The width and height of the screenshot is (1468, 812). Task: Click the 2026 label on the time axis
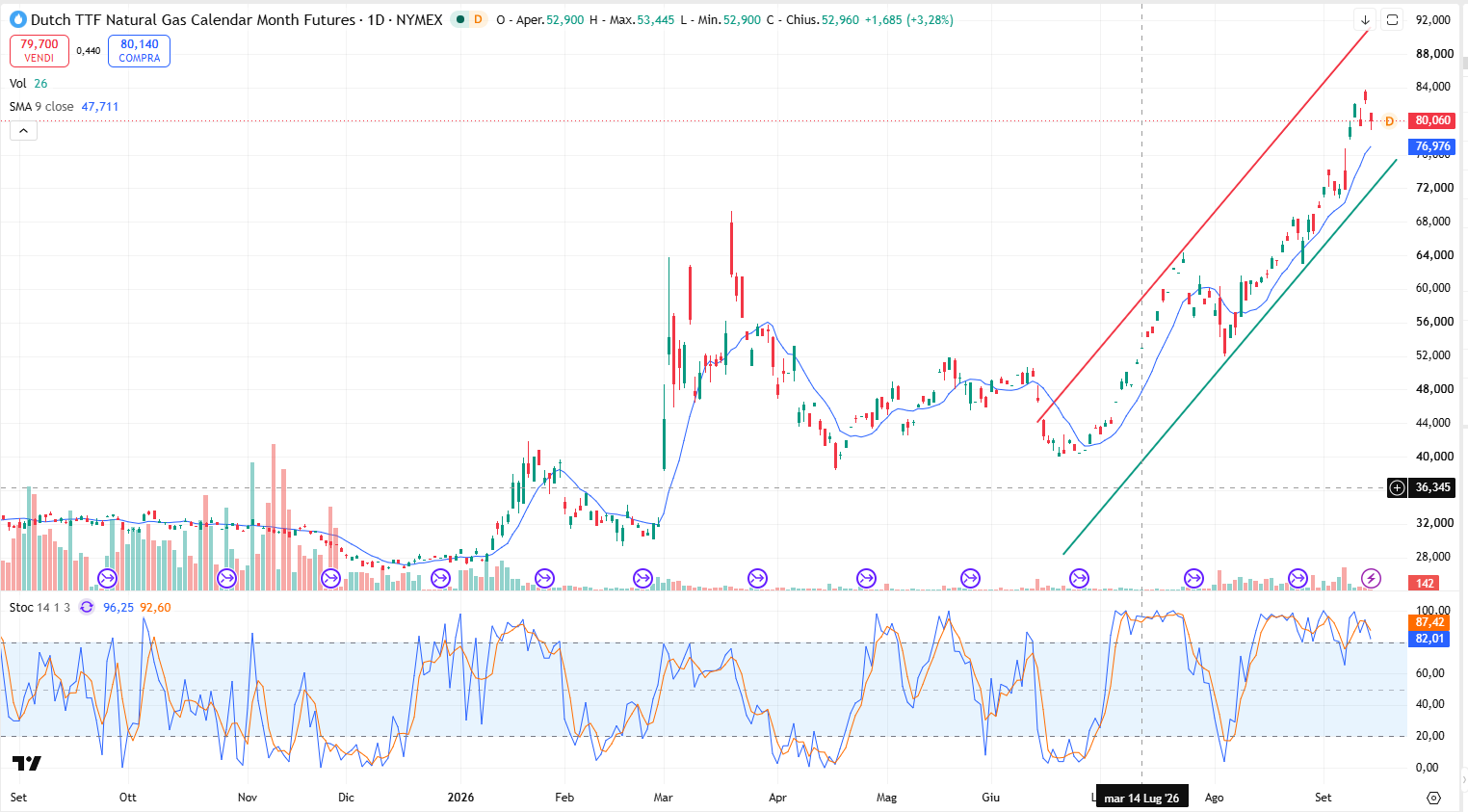pyautogui.click(x=461, y=798)
